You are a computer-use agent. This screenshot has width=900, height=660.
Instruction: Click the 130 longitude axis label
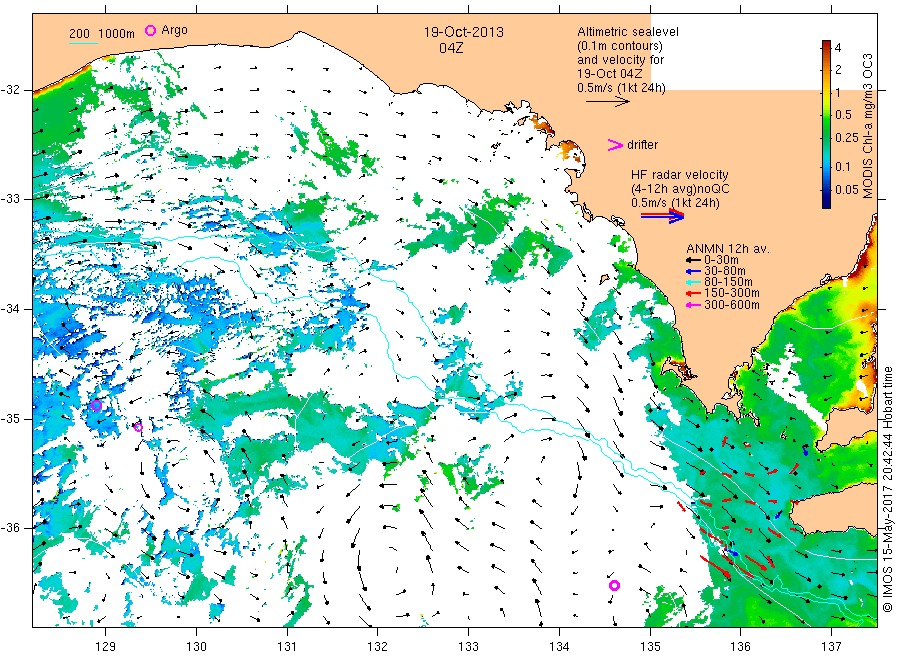click(196, 647)
